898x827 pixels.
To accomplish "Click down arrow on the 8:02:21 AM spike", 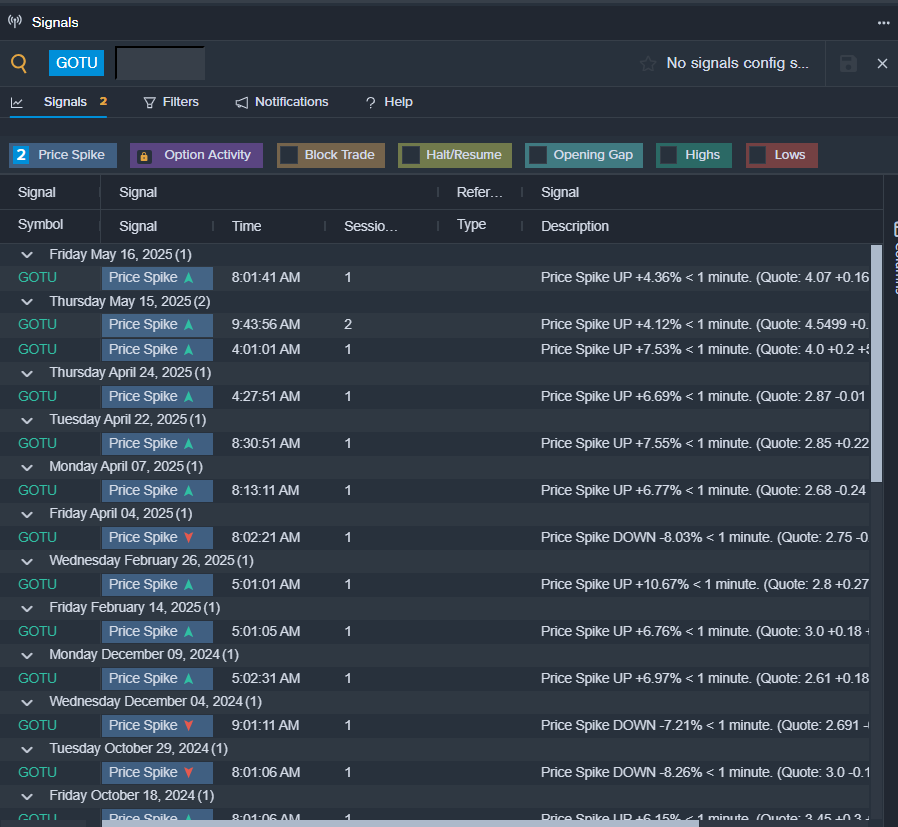I will coord(188,538).
